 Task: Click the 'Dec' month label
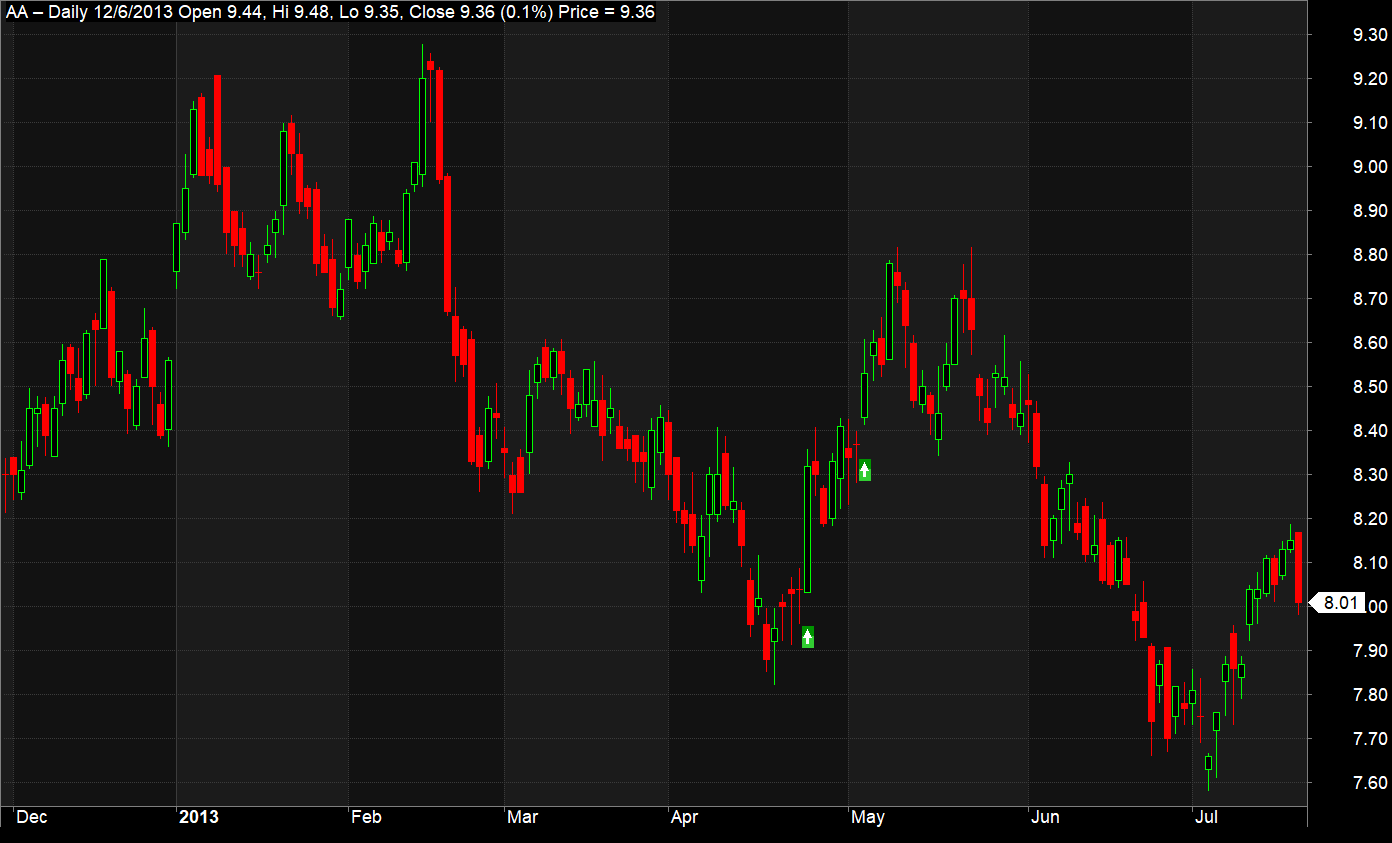tap(32, 817)
